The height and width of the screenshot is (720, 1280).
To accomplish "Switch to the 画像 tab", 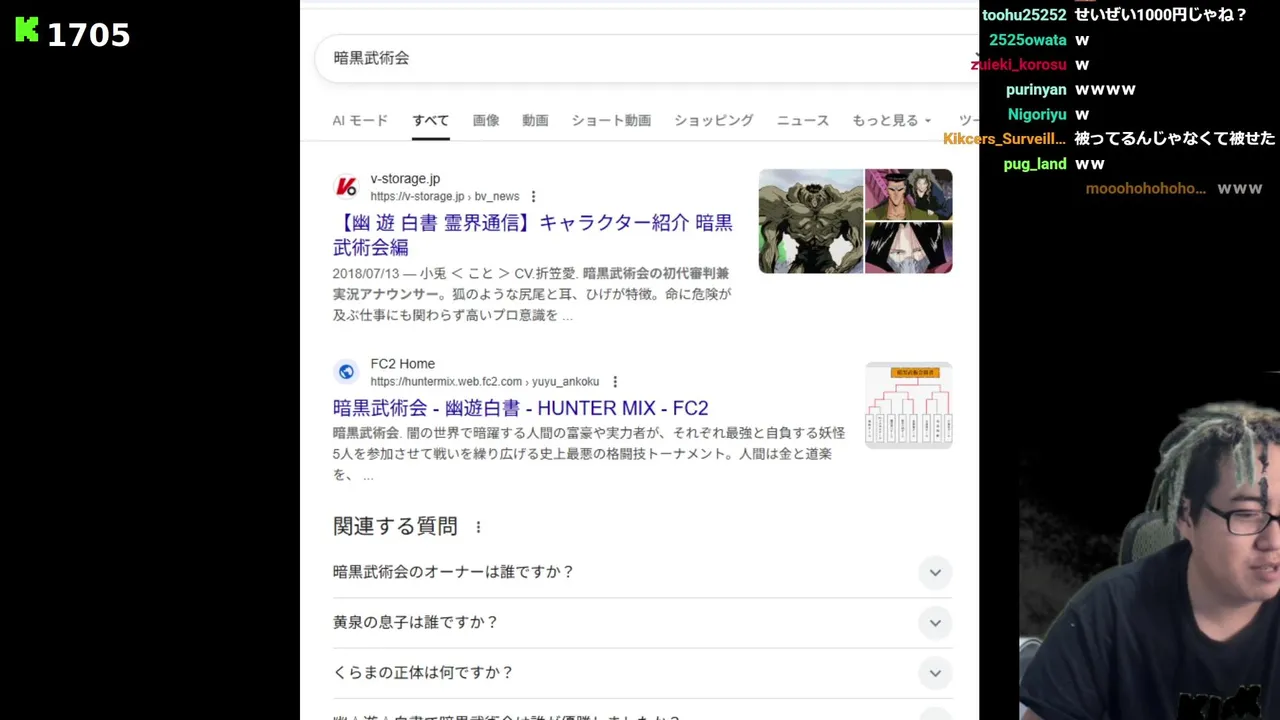I will click(486, 120).
